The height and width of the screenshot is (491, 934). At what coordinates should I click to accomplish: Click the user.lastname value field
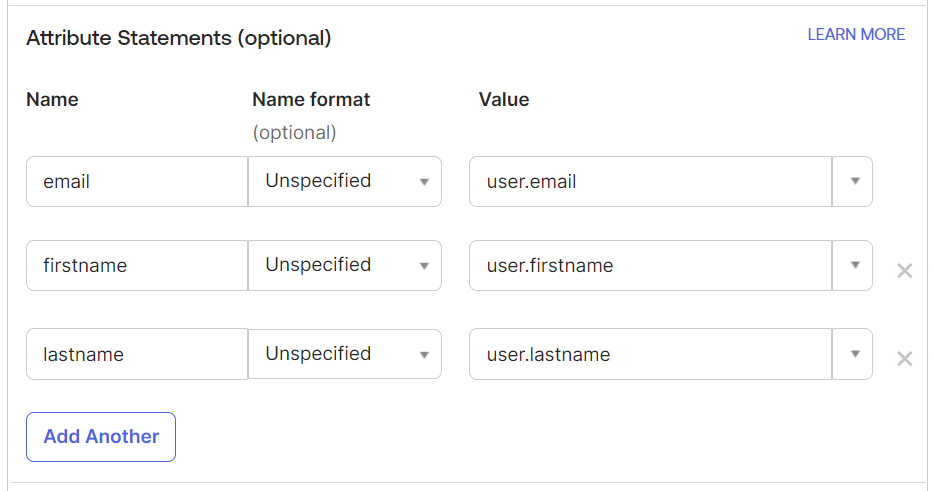(650, 354)
